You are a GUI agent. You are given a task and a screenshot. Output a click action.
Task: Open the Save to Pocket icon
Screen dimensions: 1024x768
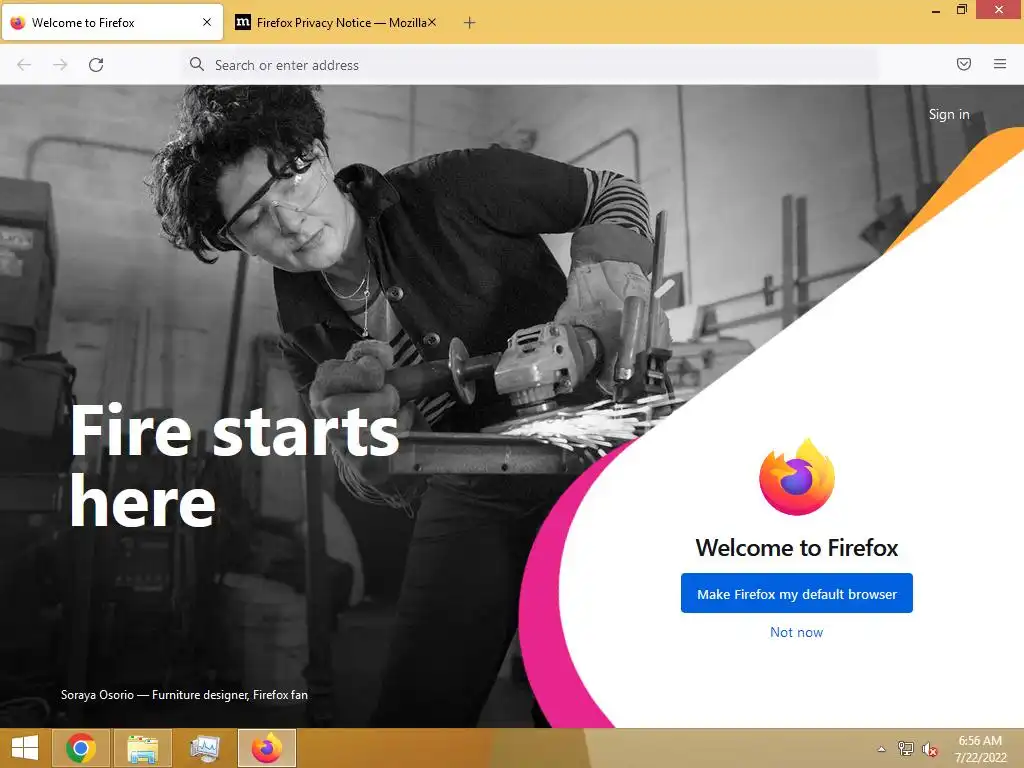tap(963, 64)
